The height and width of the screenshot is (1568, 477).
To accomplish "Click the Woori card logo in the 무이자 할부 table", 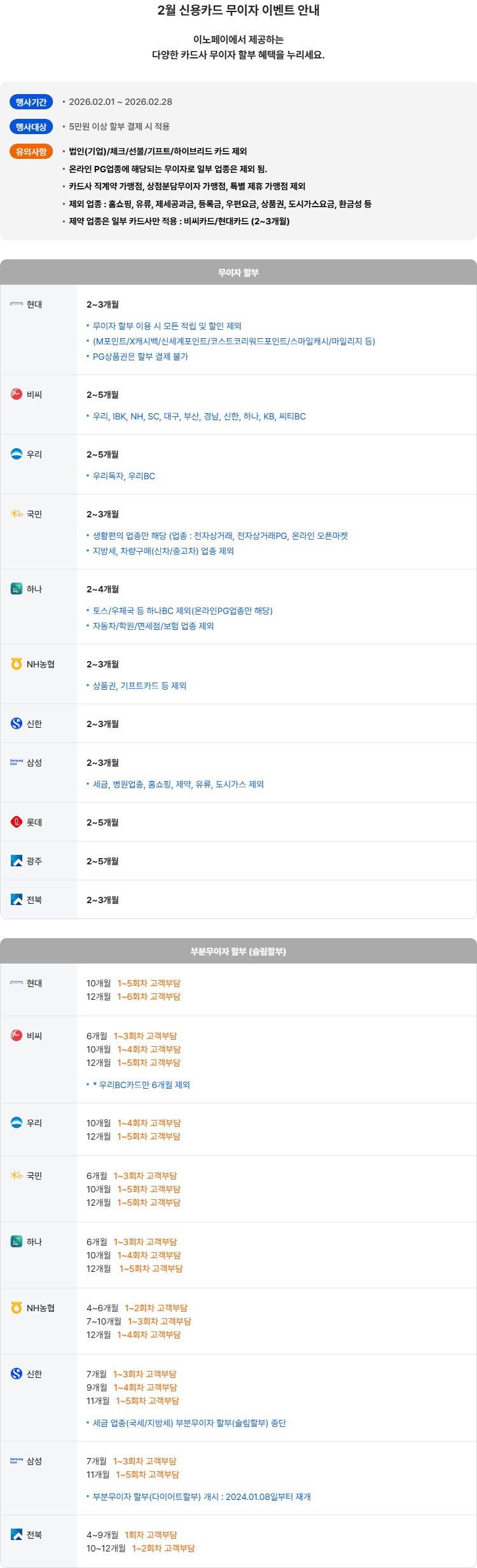I will pyautogui.click(x=17, y=454).
